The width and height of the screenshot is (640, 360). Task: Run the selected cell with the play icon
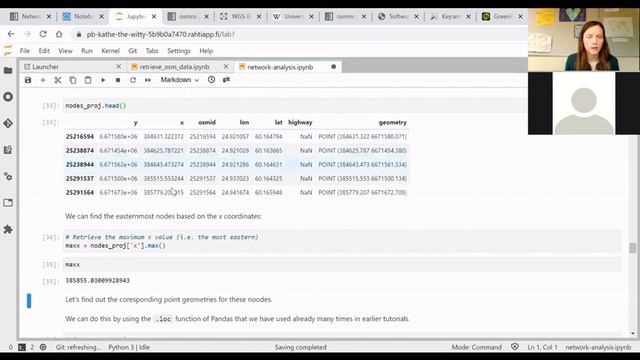click(x=103, y=80)
